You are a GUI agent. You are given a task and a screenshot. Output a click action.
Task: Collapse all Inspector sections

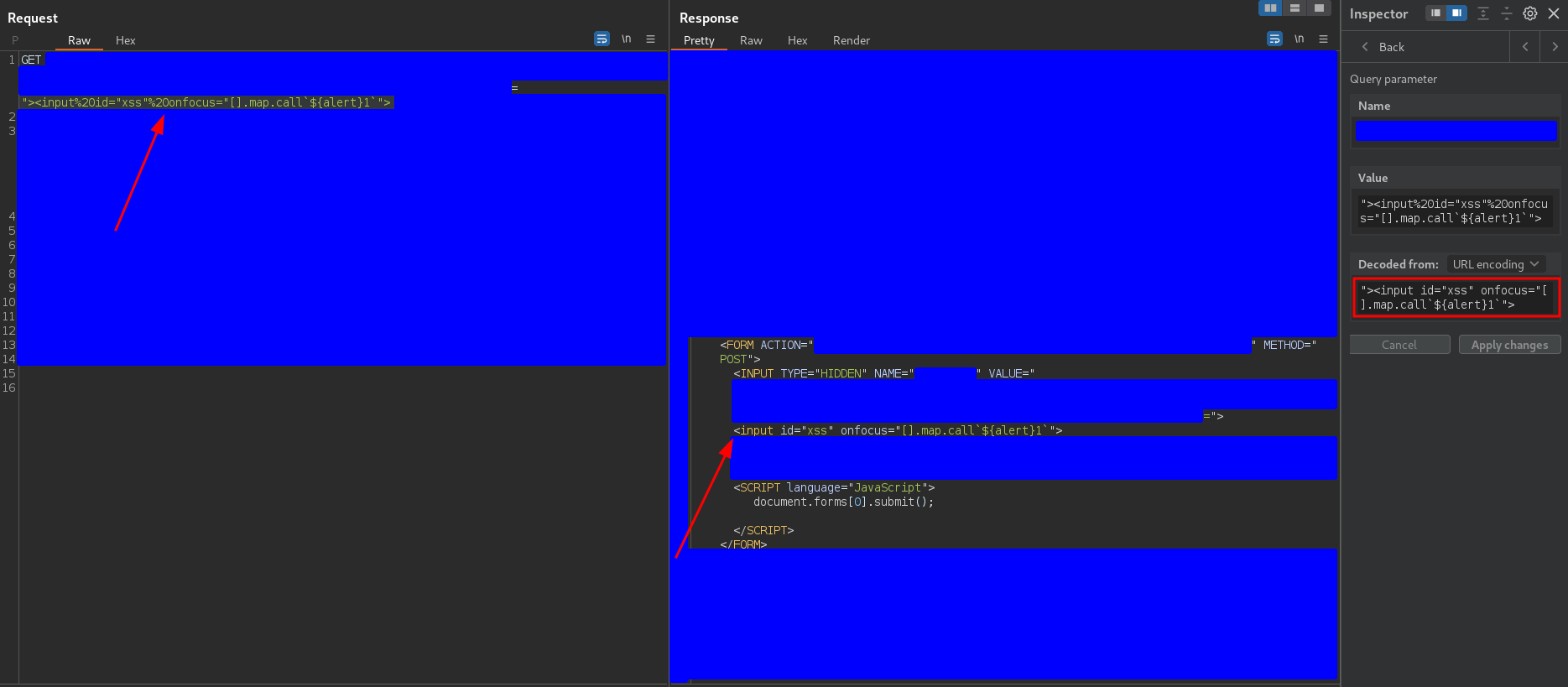(x=1507, y=13)
